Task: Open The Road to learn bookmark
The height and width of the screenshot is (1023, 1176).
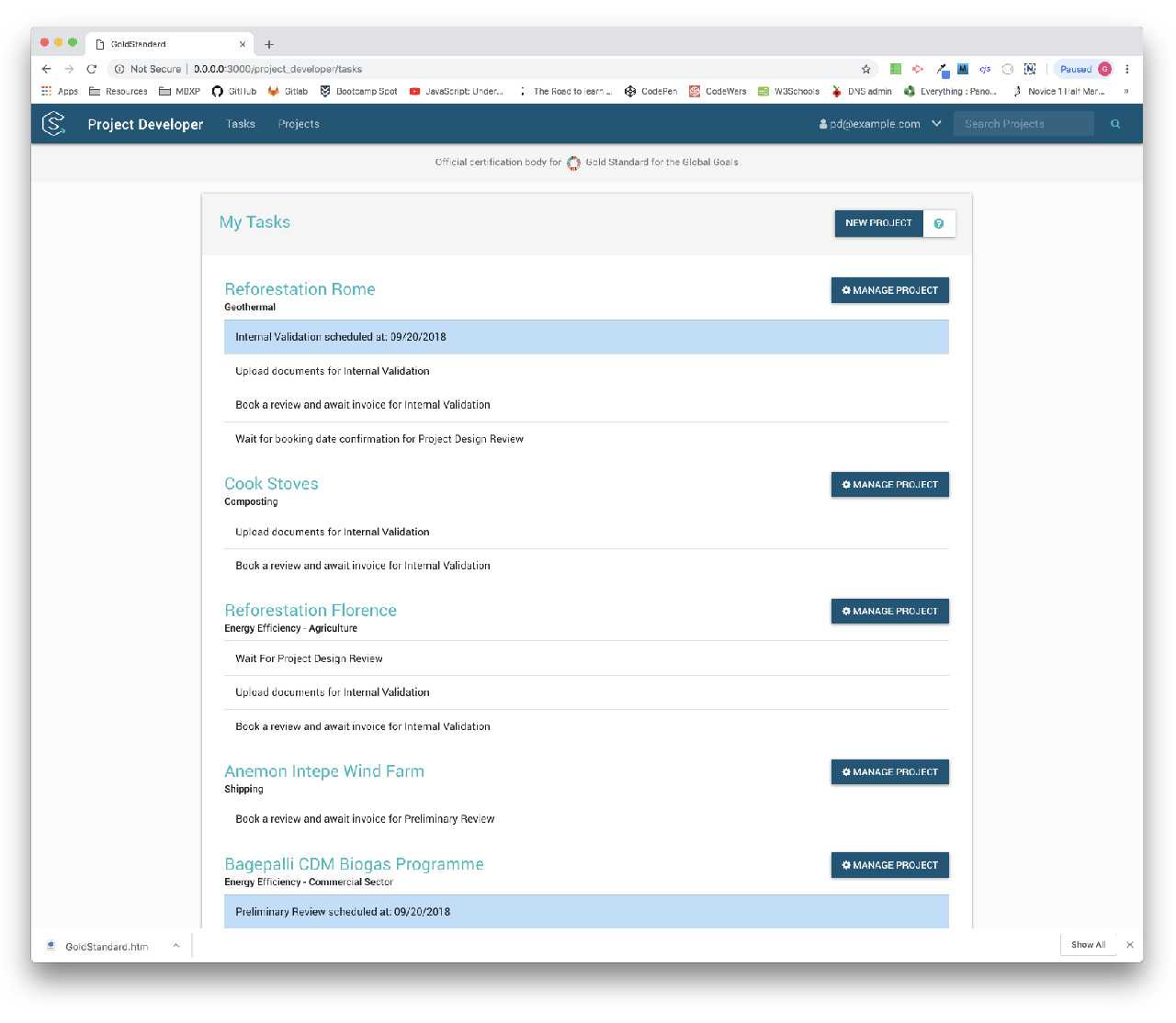Action: (x=564, y=91)
